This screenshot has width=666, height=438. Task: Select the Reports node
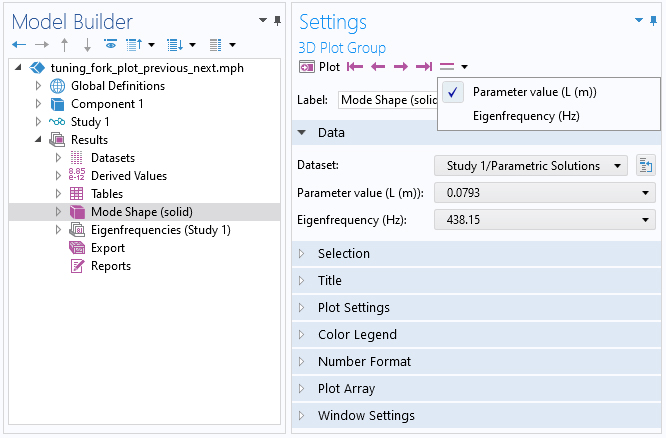coord(111,266)
